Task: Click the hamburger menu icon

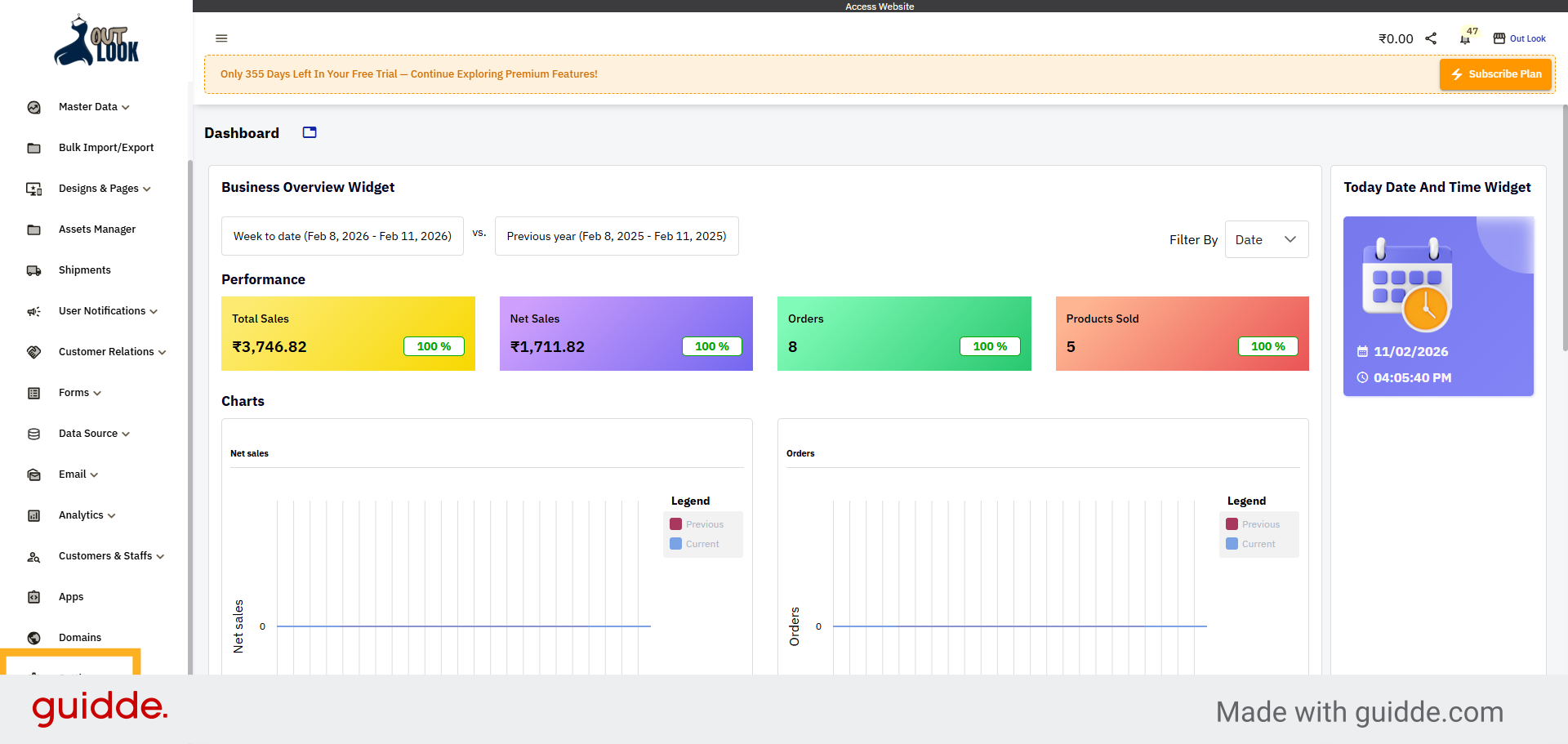Action: 221,38
